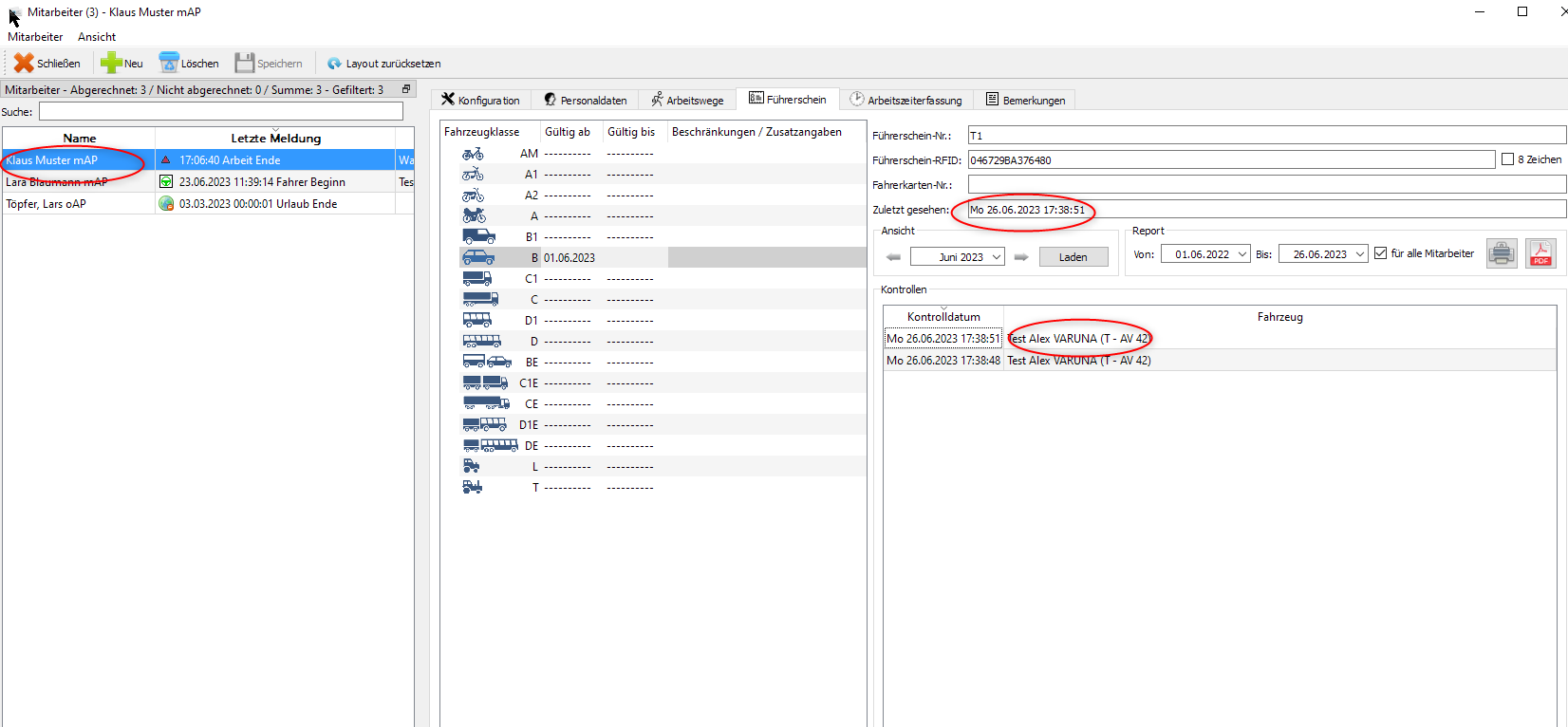This screenshot has width=1568, height=727.
Task: Click the red X Schließen toolbar icon
Action: click(24, 63)
